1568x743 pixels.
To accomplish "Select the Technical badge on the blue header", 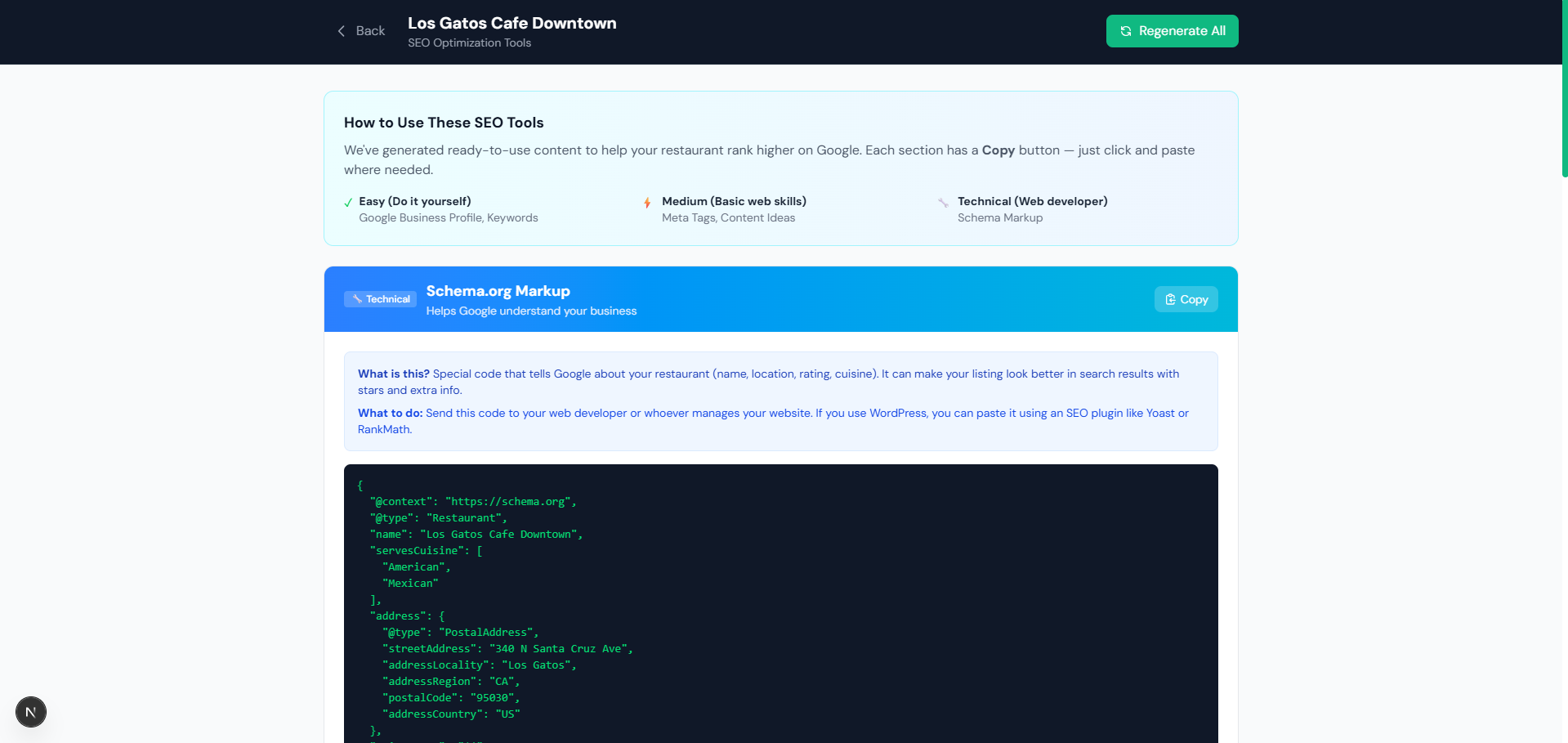I will [380, 299].
